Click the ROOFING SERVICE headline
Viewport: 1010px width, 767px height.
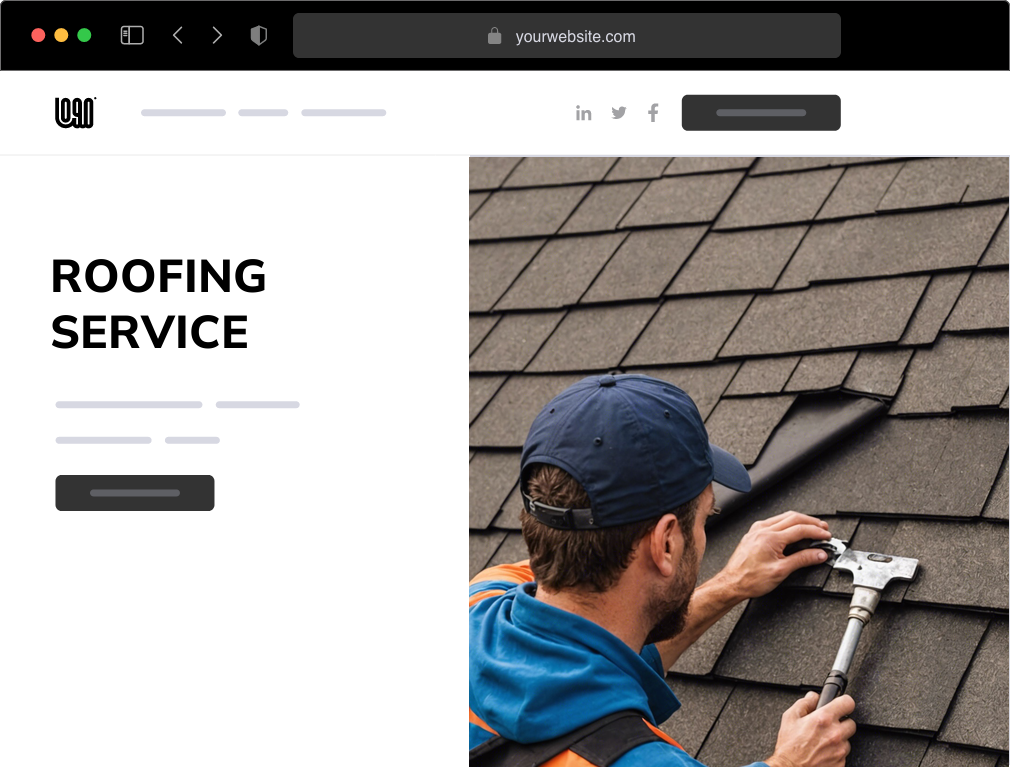click(x=158, y=304)
